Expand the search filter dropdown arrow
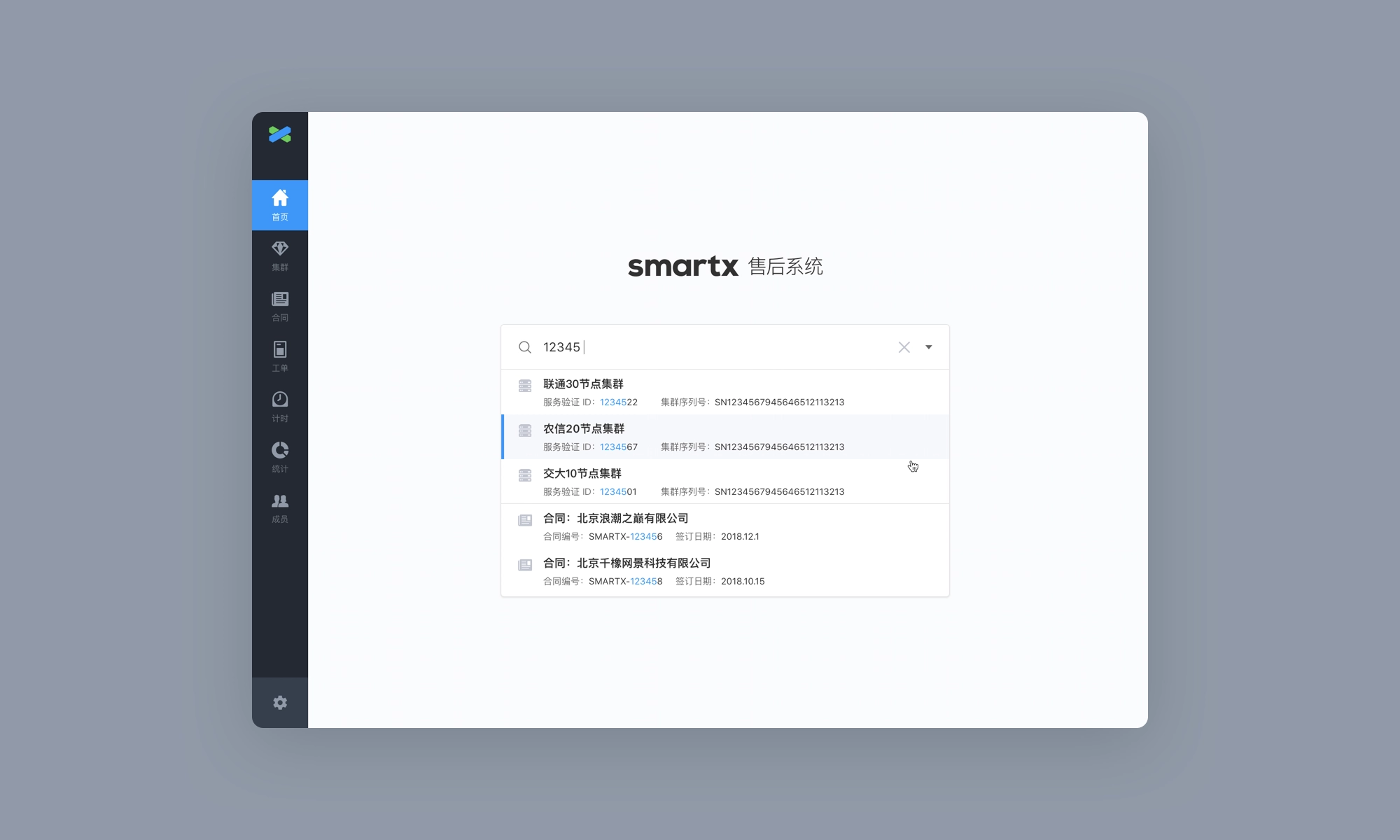Image resolution: width=1400 pixels, height=840 pixels. coord(929,347)
